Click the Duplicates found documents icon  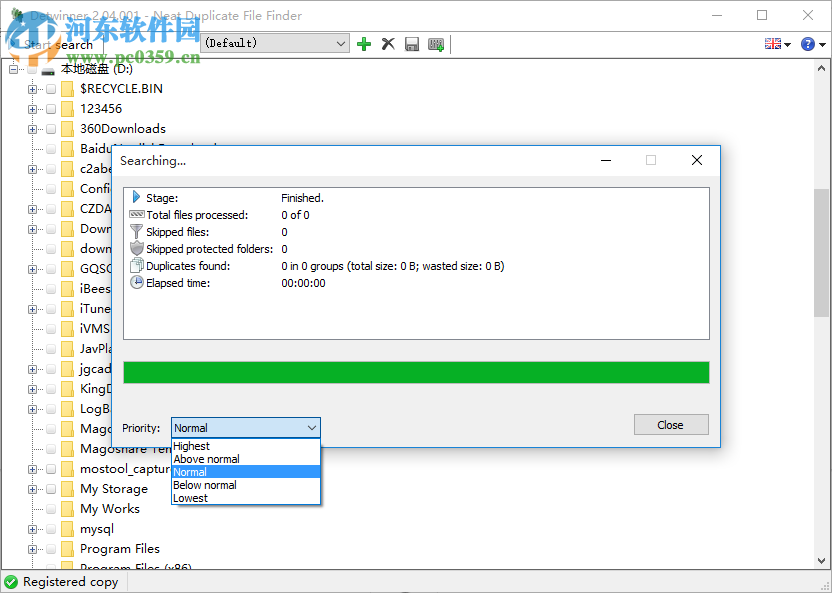pyautogui.click(x=137, y=265)
